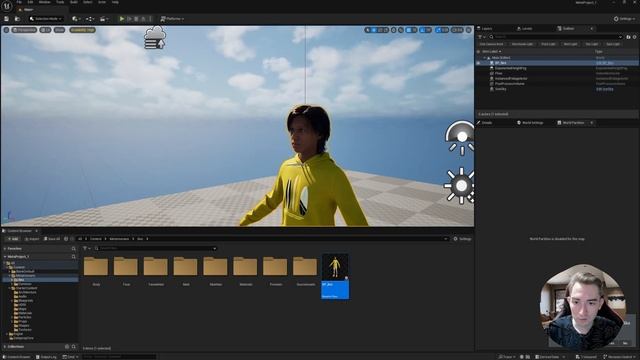Open the Tools menu
The image size is (640, 360).
point(60,2)
